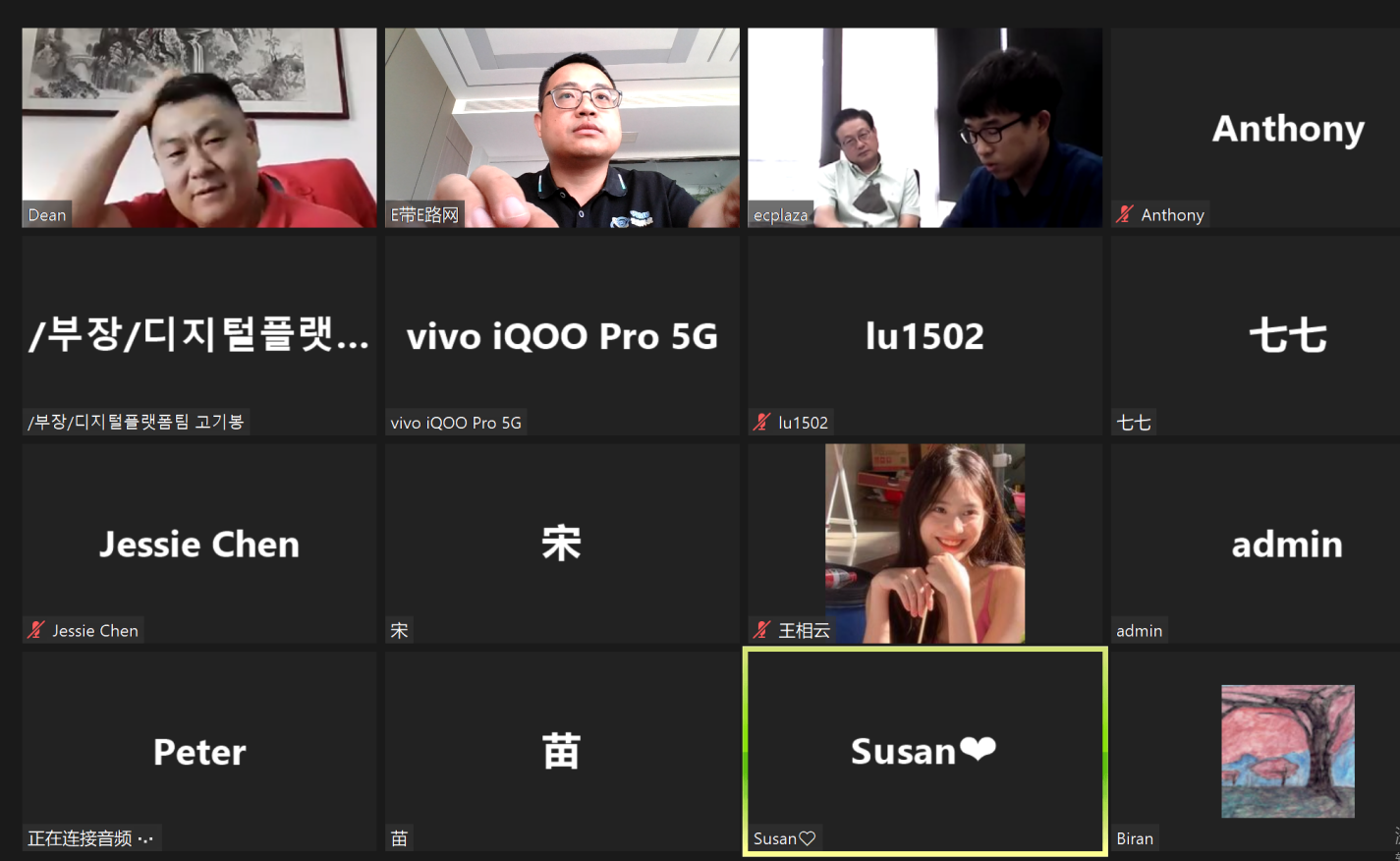Click the big heart in Susan's highlighted tile
1400x861 pixels.
pos(978,750)
